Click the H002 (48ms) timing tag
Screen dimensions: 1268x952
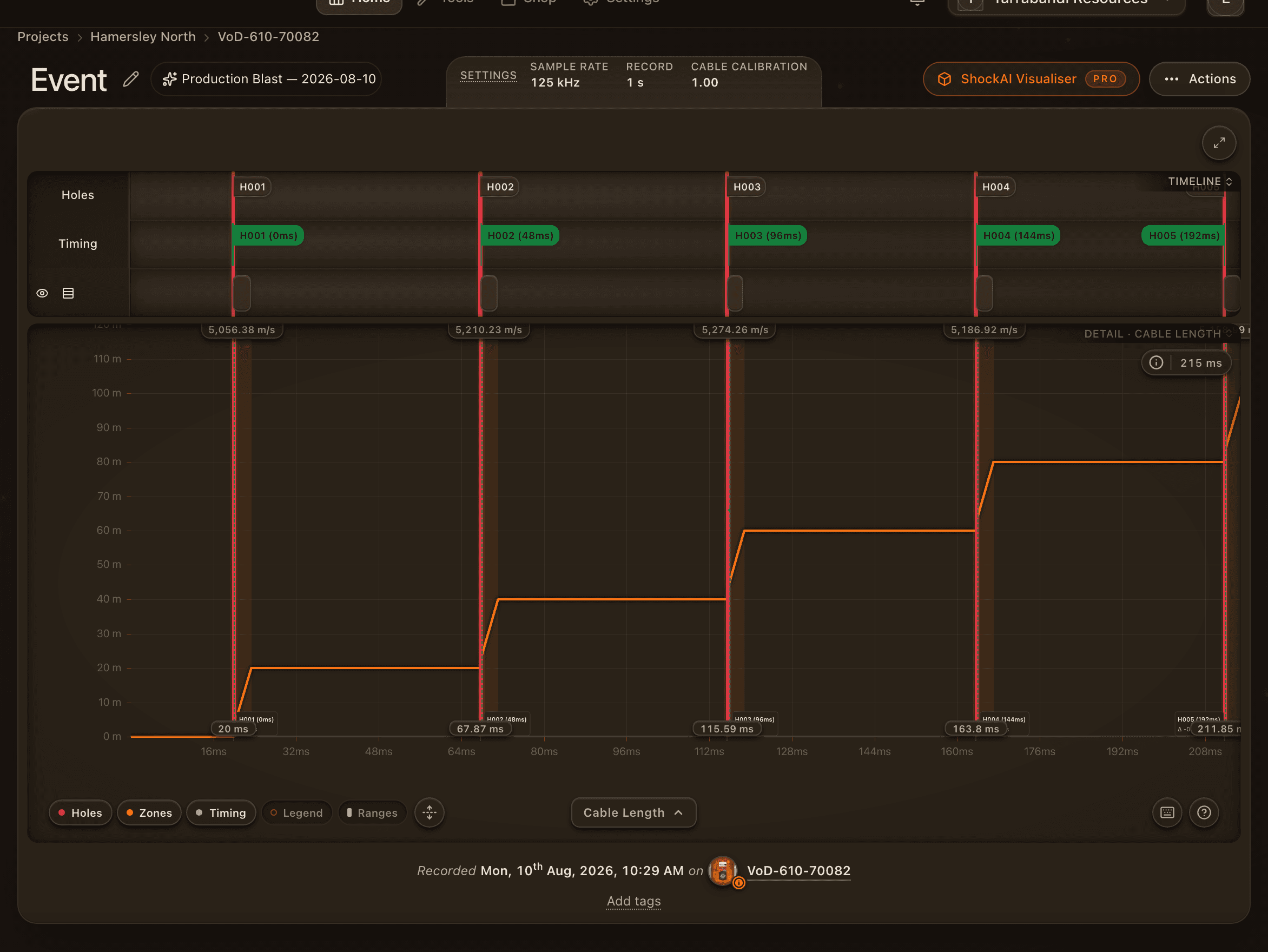tap(520, 235)
